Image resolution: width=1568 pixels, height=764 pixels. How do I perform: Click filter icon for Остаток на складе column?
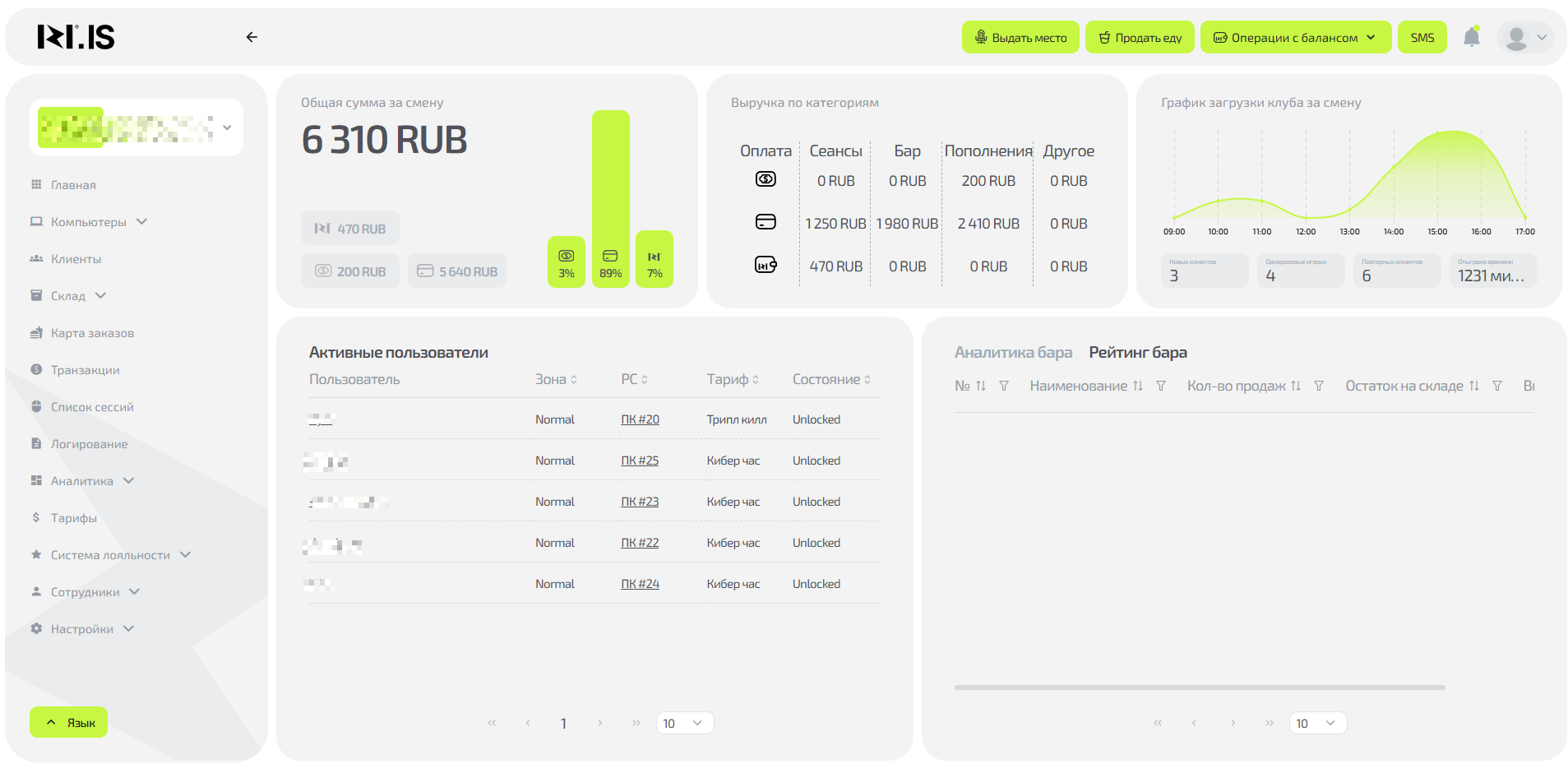click(1497, 386)
